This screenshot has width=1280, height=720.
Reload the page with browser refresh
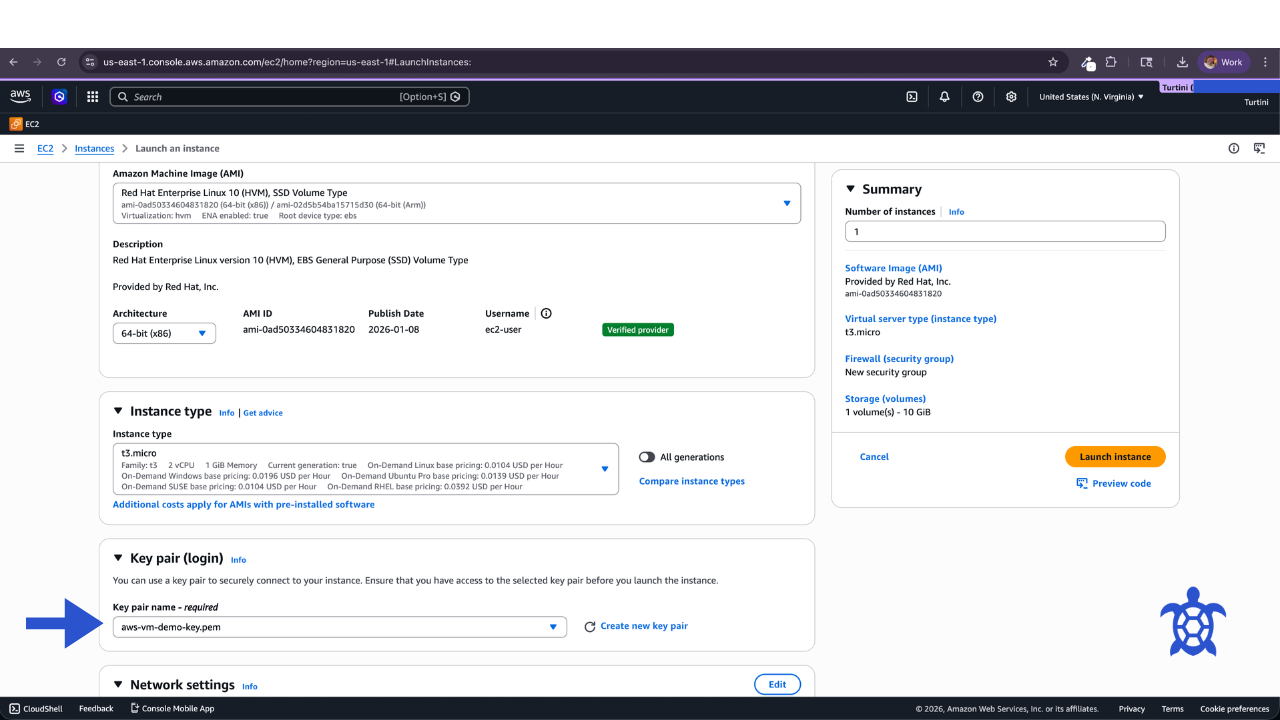[61, 62]
